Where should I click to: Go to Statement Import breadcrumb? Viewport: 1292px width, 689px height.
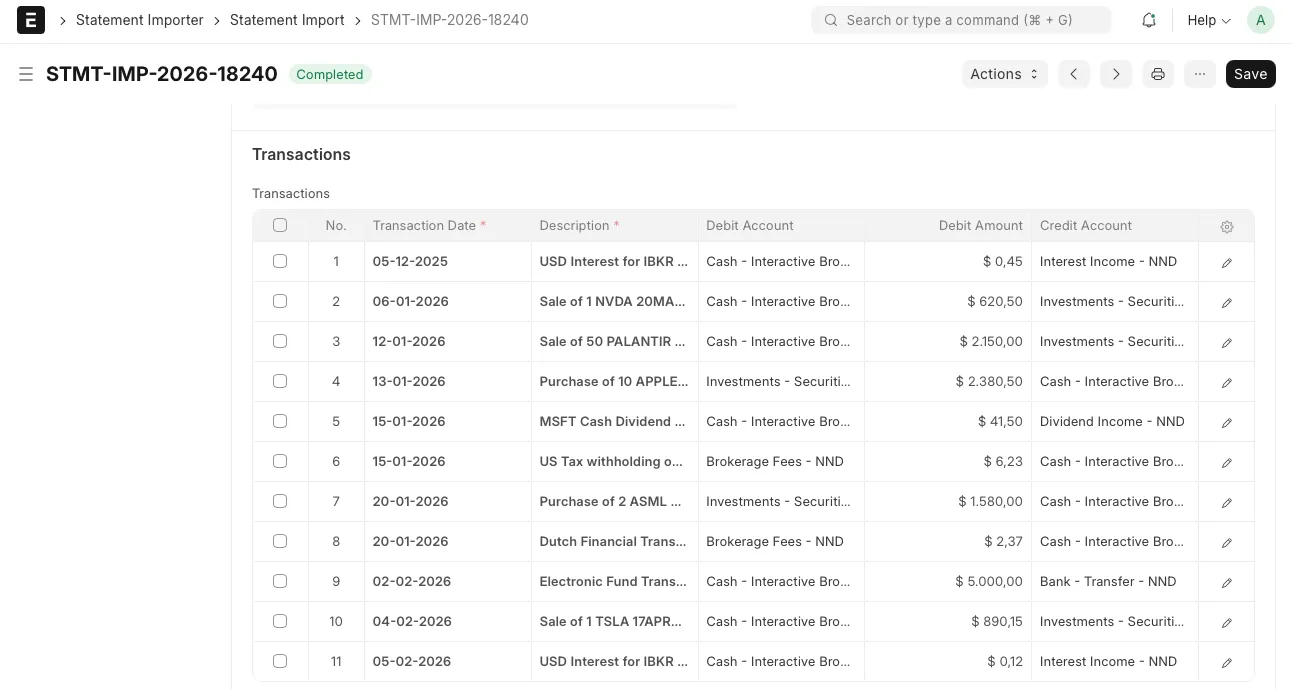(287, 20)
